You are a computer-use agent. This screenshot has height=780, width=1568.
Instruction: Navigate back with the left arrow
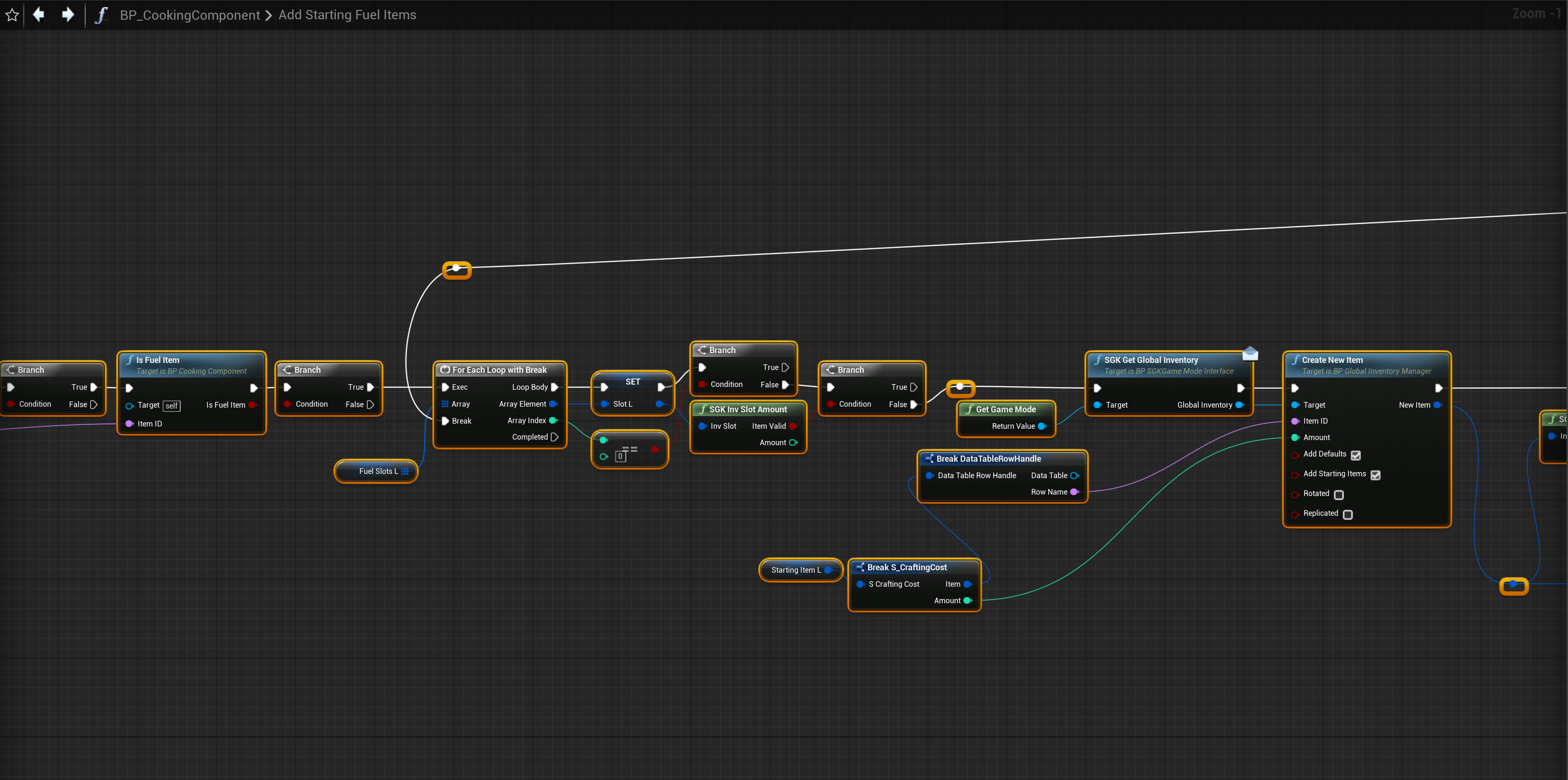39,15
